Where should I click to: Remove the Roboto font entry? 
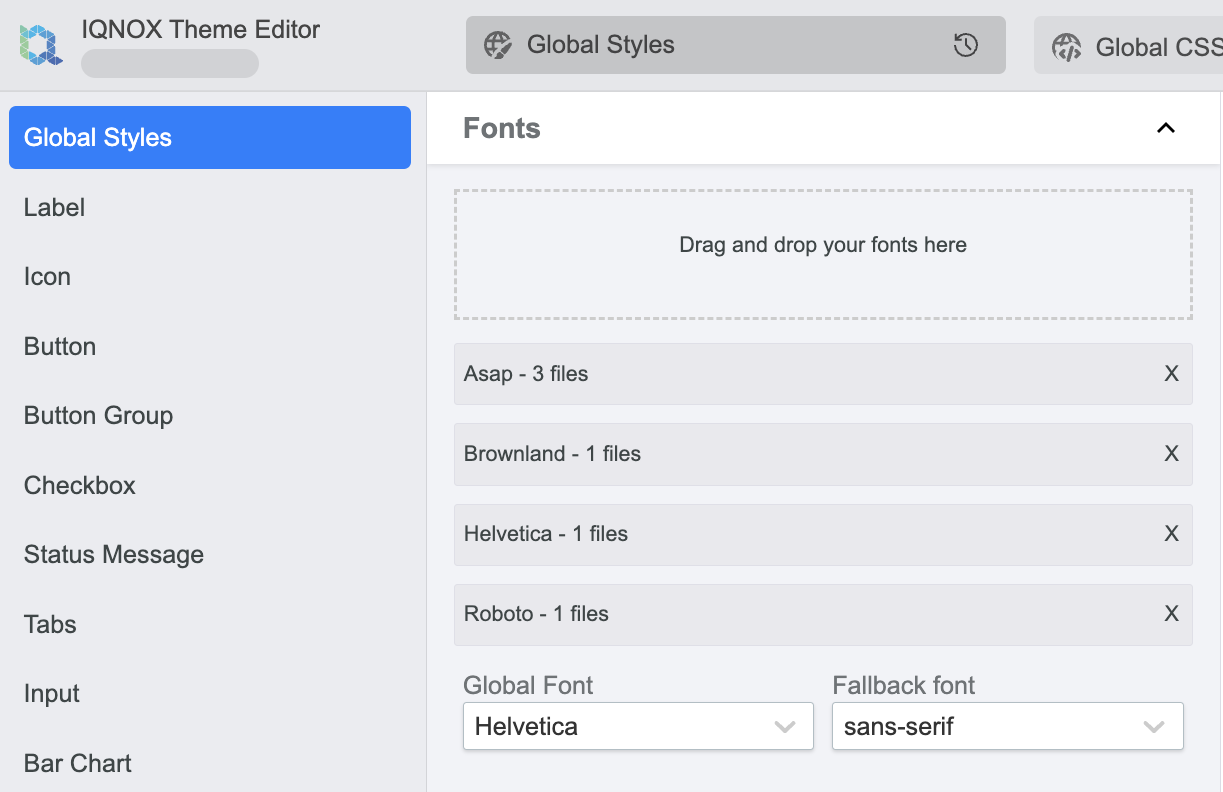click(1171, 613)
